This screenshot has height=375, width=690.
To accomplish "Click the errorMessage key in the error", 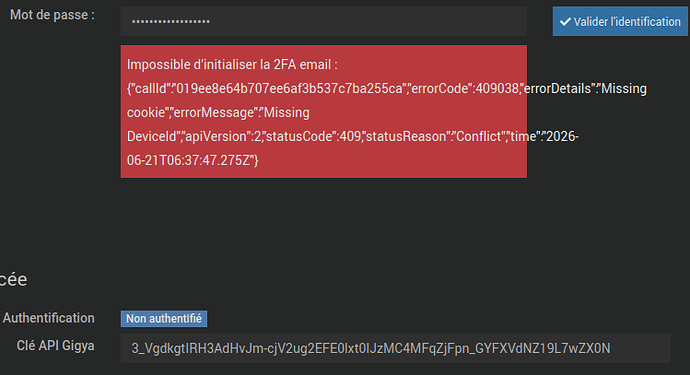I will point(214,113).
